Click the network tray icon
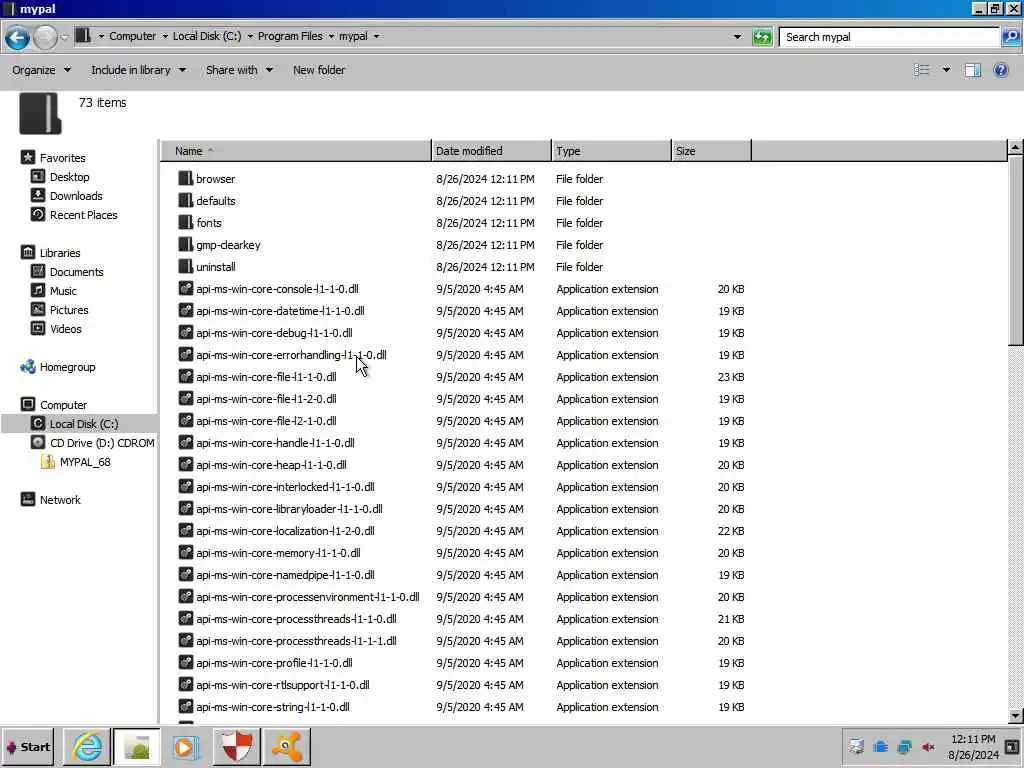The height and width of the screenshot is (768, 1024). coord(904,746)
